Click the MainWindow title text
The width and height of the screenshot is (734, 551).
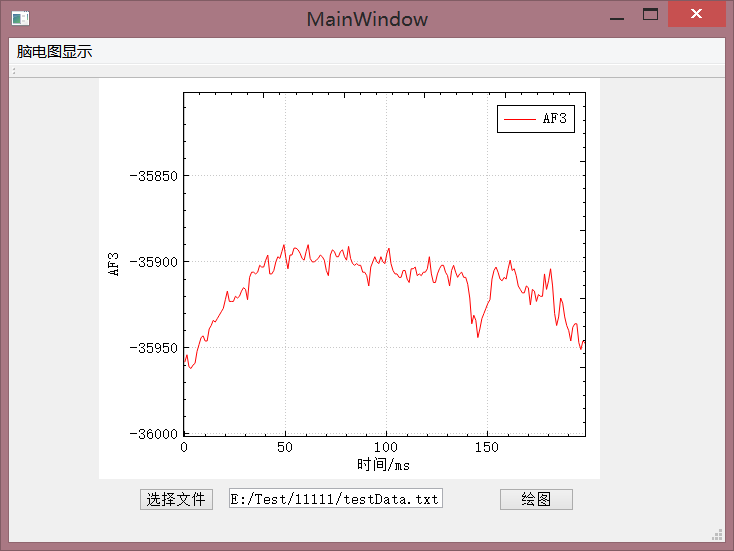pyautogui.click(x=367, y=19)
